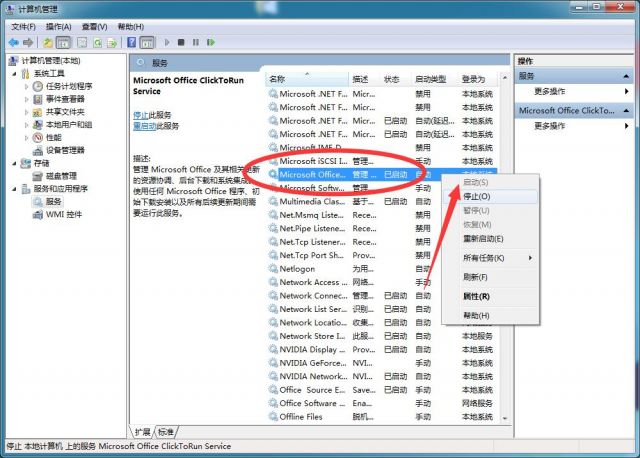
Task: Select the NVIDIA Display service row
Action: click(382, 349)
